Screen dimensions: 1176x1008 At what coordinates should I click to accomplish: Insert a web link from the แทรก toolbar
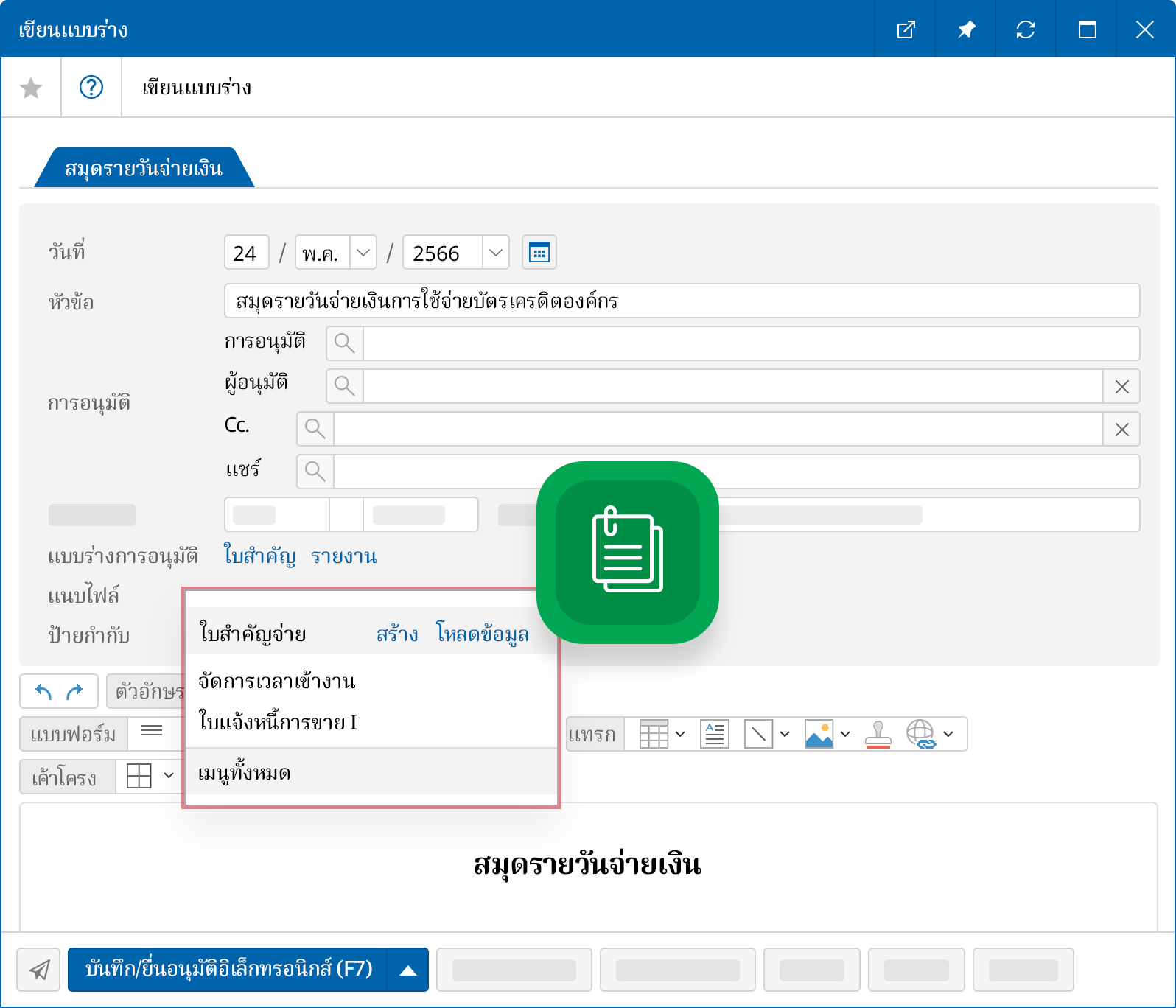921,734
